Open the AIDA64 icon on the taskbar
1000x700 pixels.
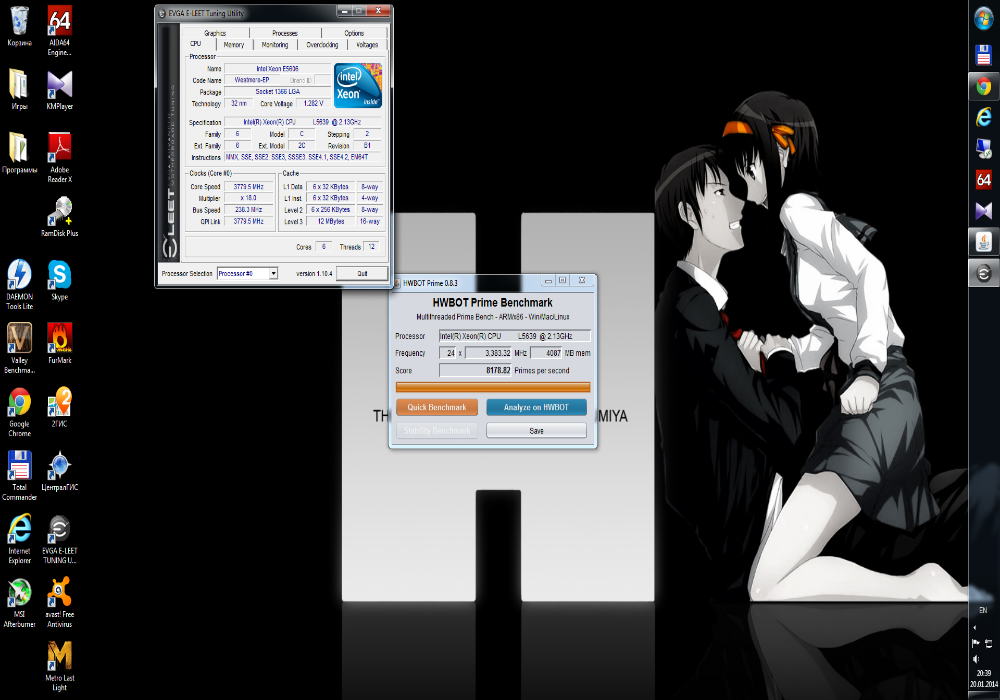[983, 179]
